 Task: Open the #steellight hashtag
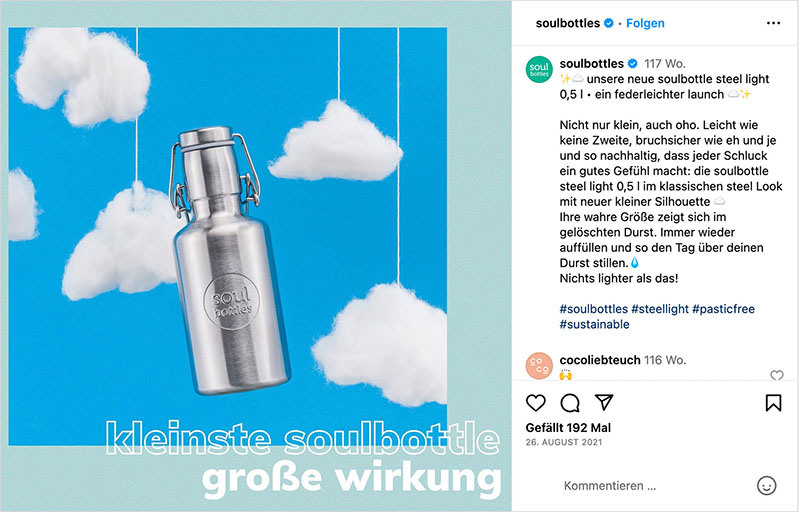pyautogui.click(x=660, y=309)
